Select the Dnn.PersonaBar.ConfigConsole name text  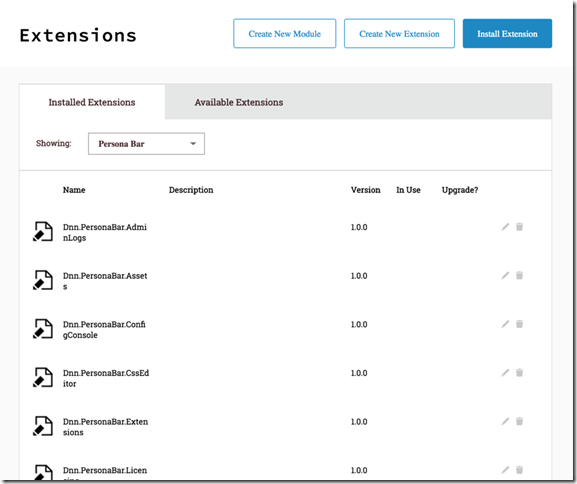[x=104, y=329]
